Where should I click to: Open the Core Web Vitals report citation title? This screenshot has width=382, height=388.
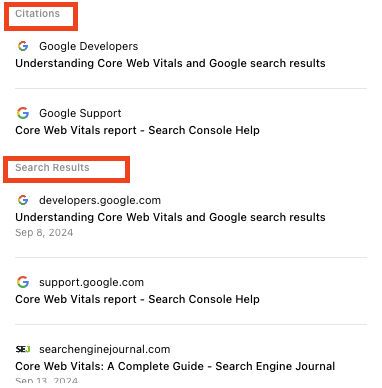(x=137, y=130)
